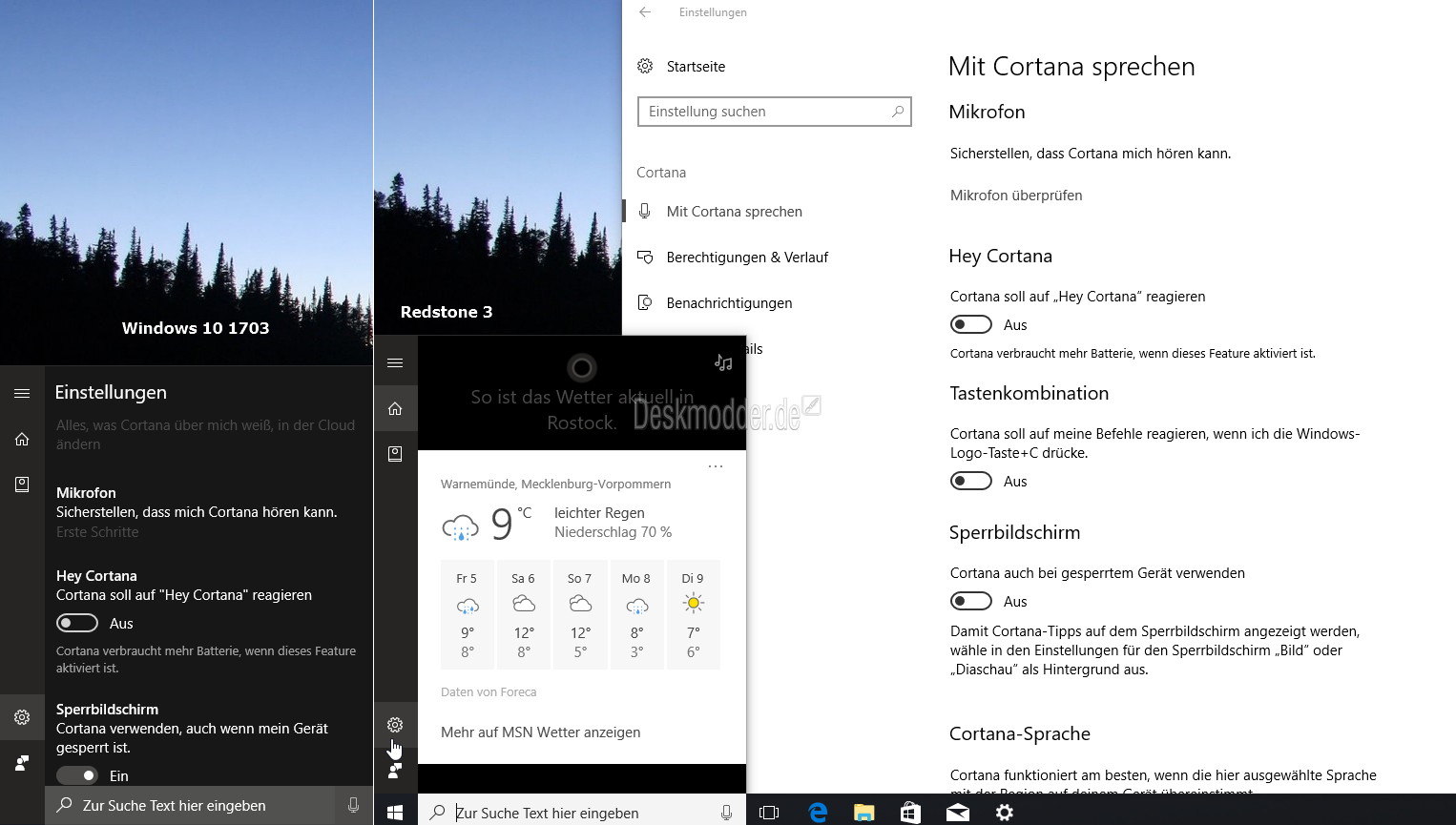The image size is (1456, 825).
Task: Select the Sa 6 forecast card
Action: tap(523, 615)
